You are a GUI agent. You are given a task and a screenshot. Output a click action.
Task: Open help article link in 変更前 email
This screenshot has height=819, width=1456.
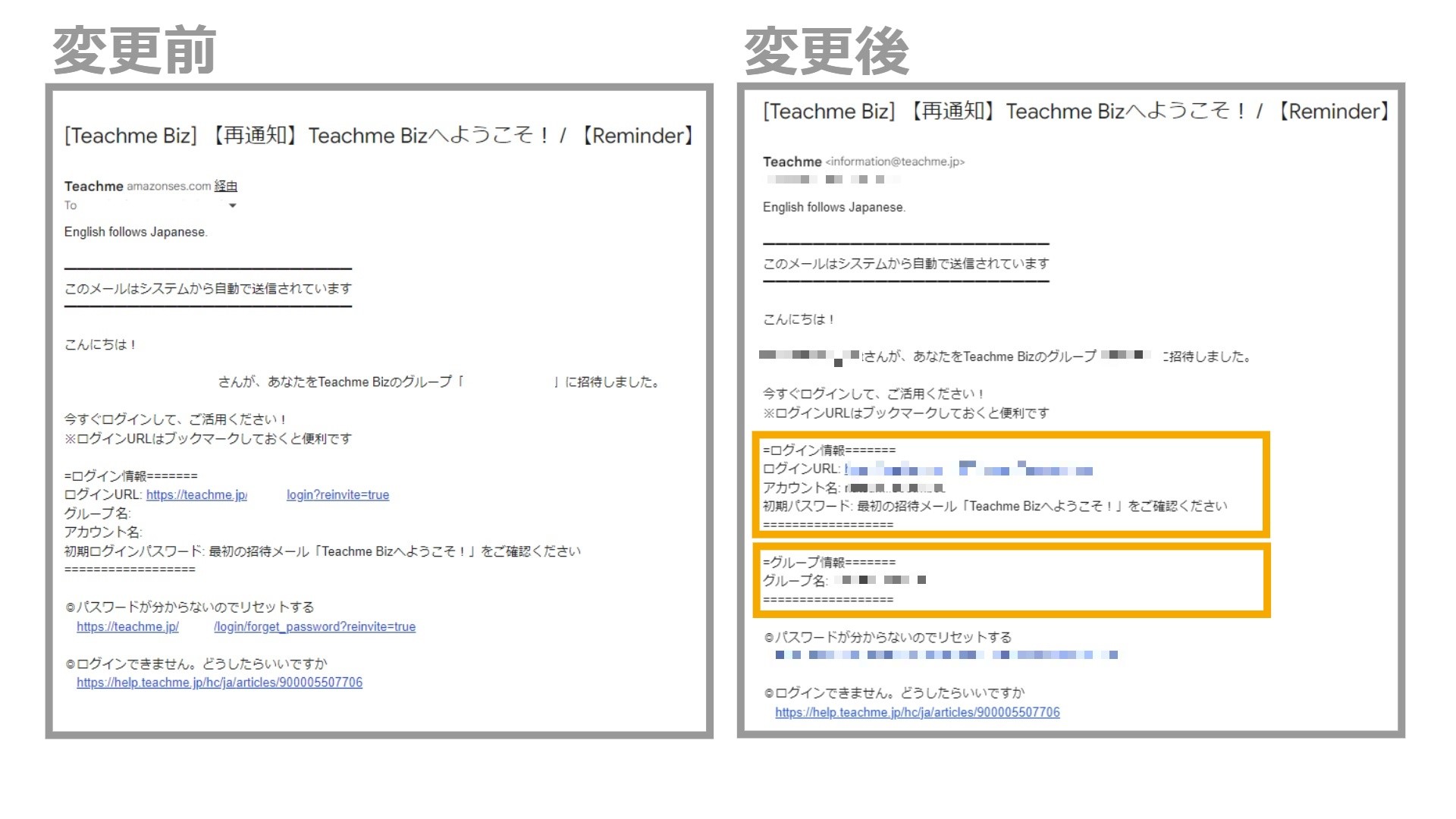pos(219,682)
